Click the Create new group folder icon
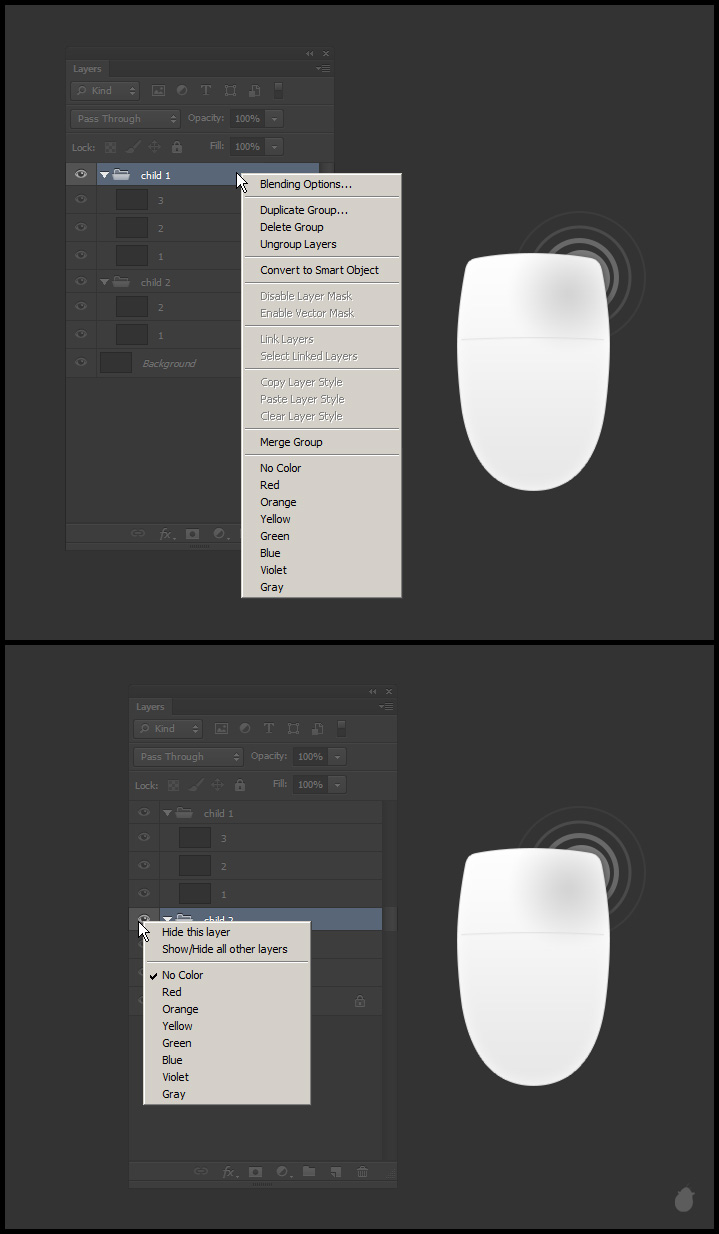Screen dimensions: 719x1234 pos(309,1171)
